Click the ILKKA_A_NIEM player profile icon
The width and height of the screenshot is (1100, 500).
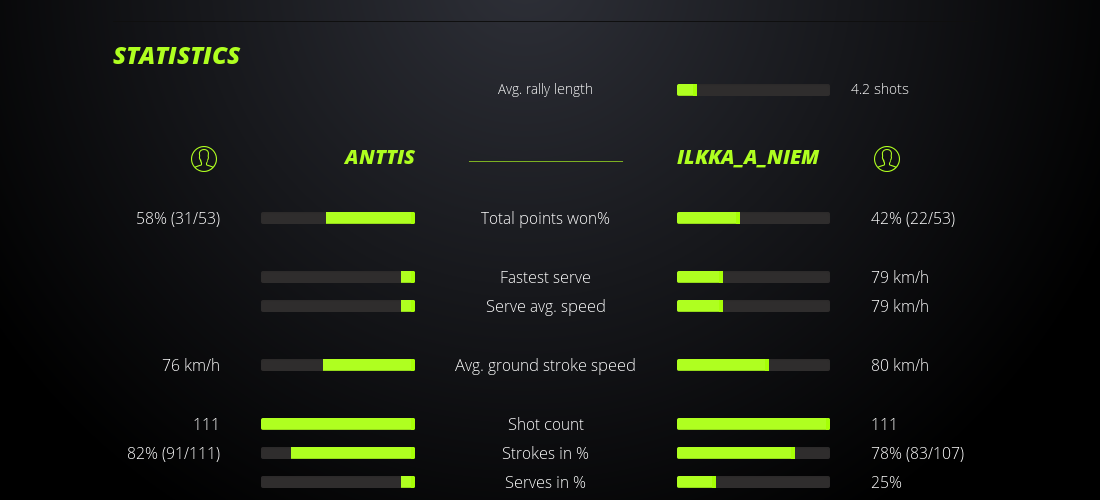pyautogui.click(x=887, y=158)
